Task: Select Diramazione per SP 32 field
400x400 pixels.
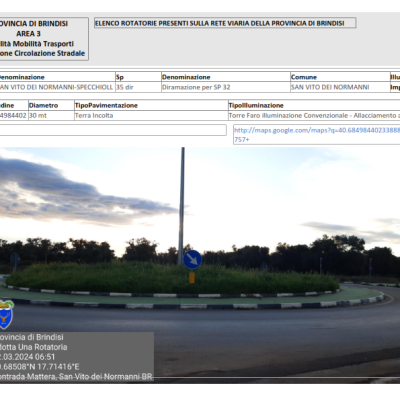Action: (x=225, y=87)
